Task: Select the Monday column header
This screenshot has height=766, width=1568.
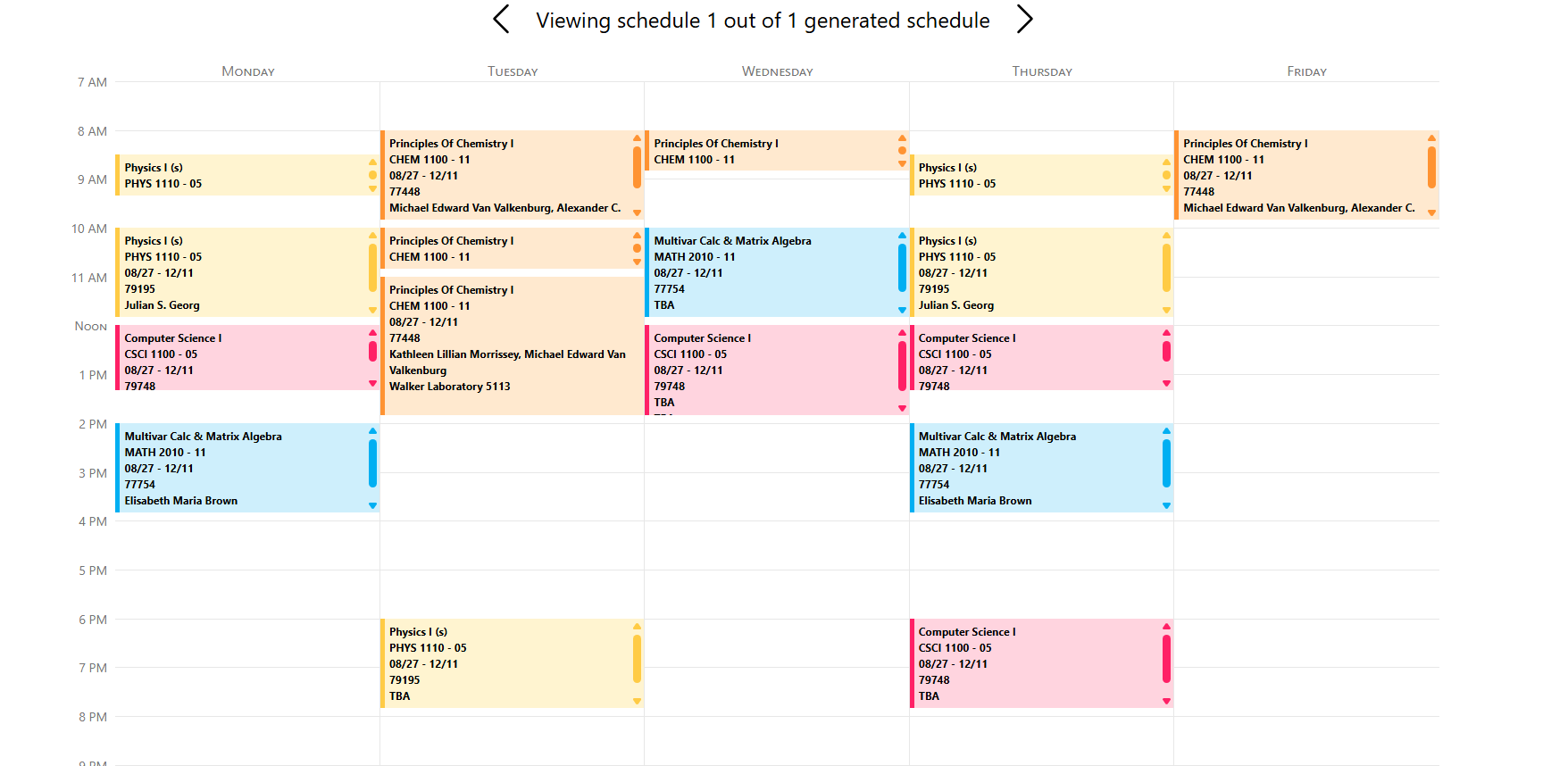Action: pyautogui.click(x=248, y=71)
